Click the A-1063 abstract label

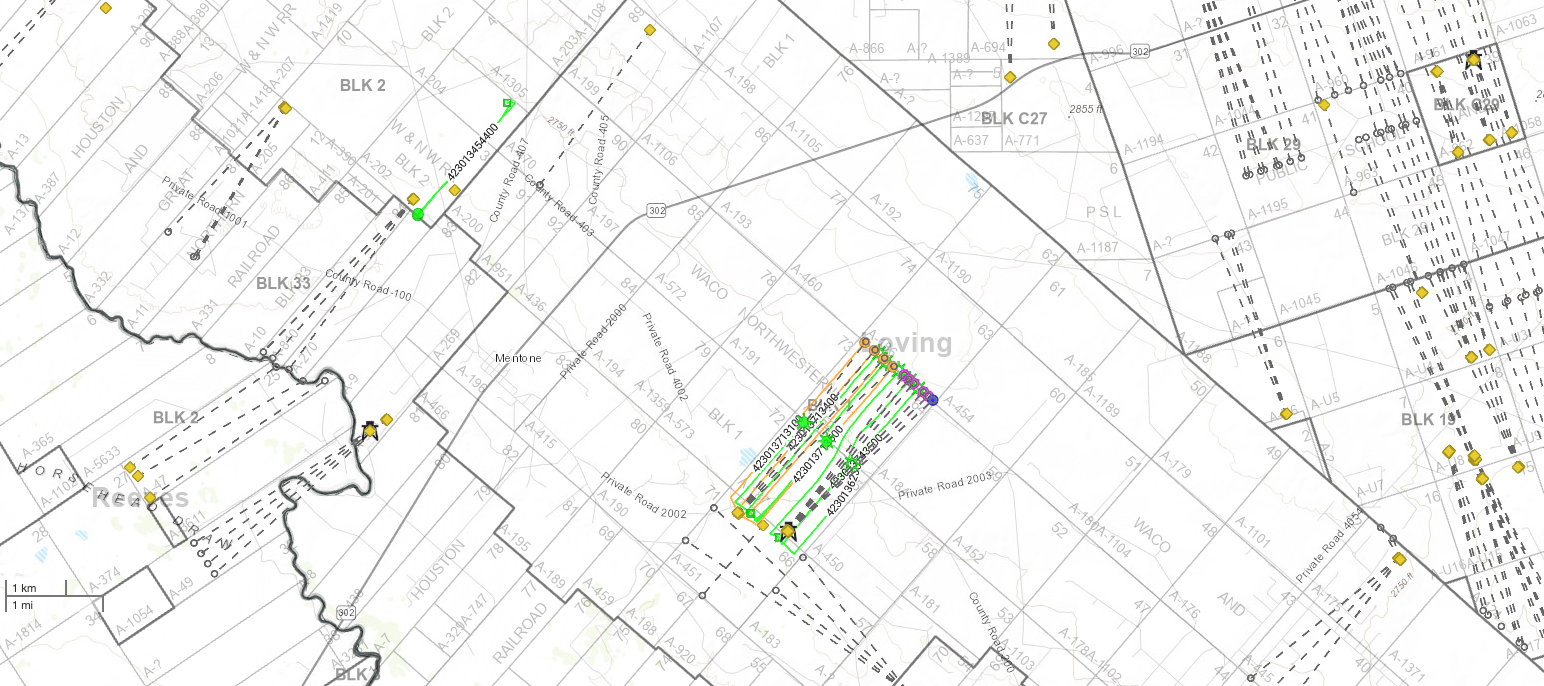point(1516,23)
